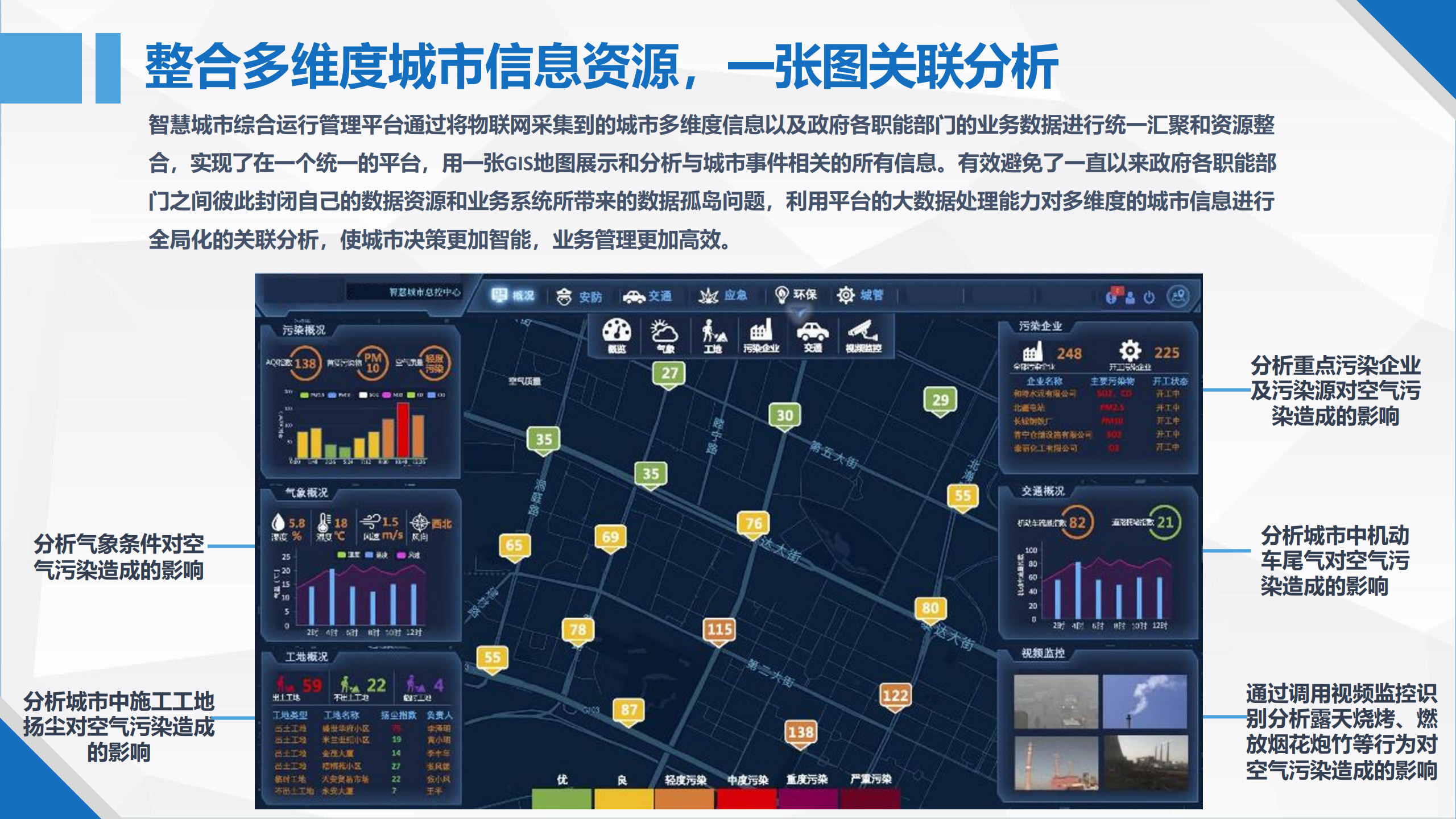Screen dimensions: 1456x819
Task: Open the 城管 city management tab
Action: [x=860, y=295]
